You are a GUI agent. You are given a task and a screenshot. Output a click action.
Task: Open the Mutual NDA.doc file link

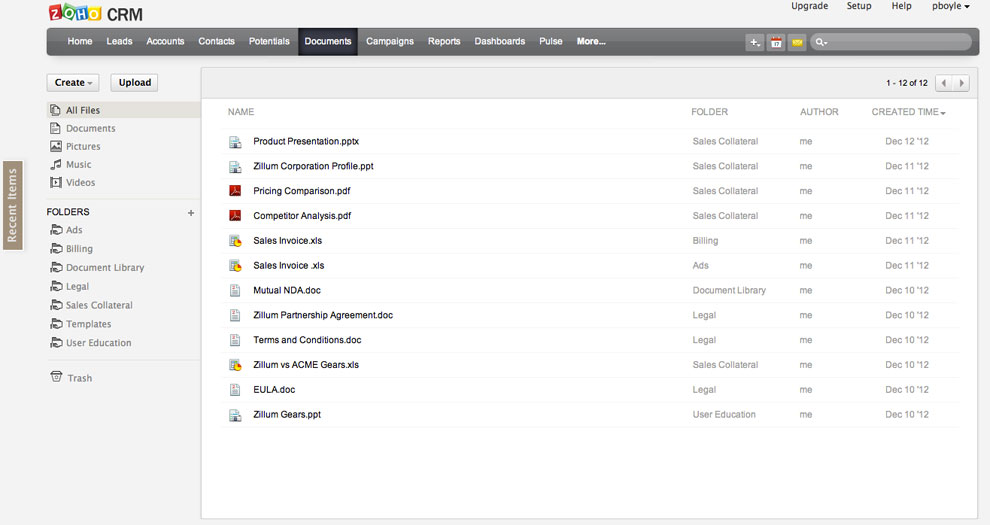click(287, 290)
